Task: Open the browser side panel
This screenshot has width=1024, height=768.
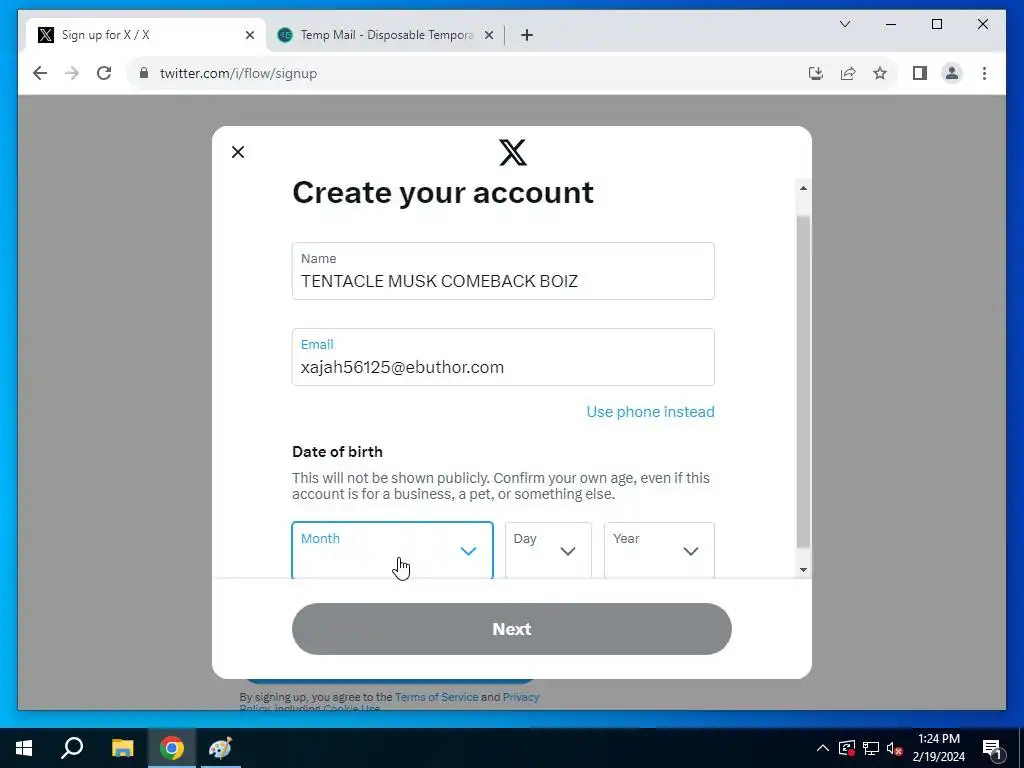Action: click(920, 73)
